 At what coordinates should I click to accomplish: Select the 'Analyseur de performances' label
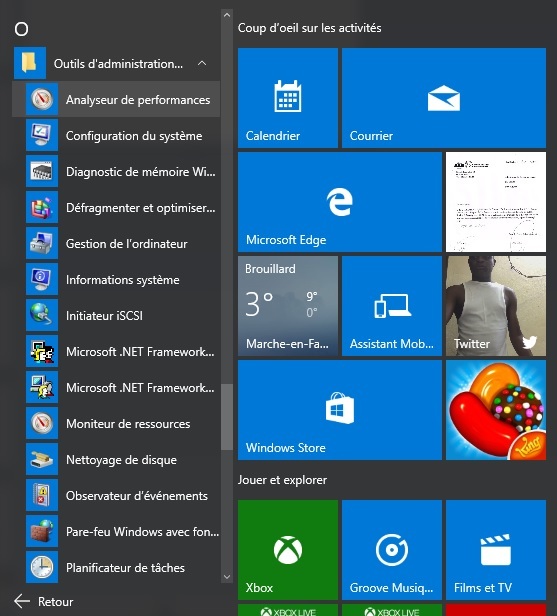pyautogui.click(x=138, y=100)
